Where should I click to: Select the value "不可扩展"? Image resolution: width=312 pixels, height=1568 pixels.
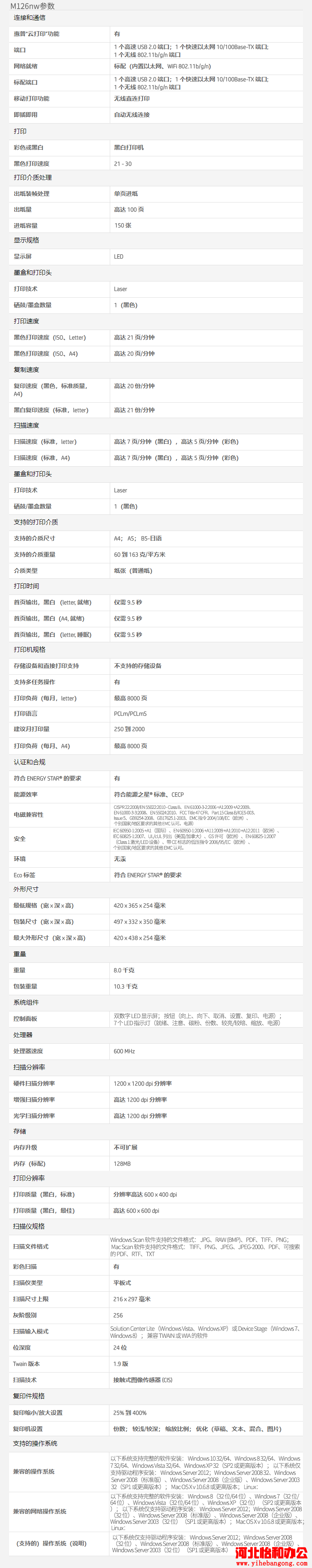point(126,1148)
